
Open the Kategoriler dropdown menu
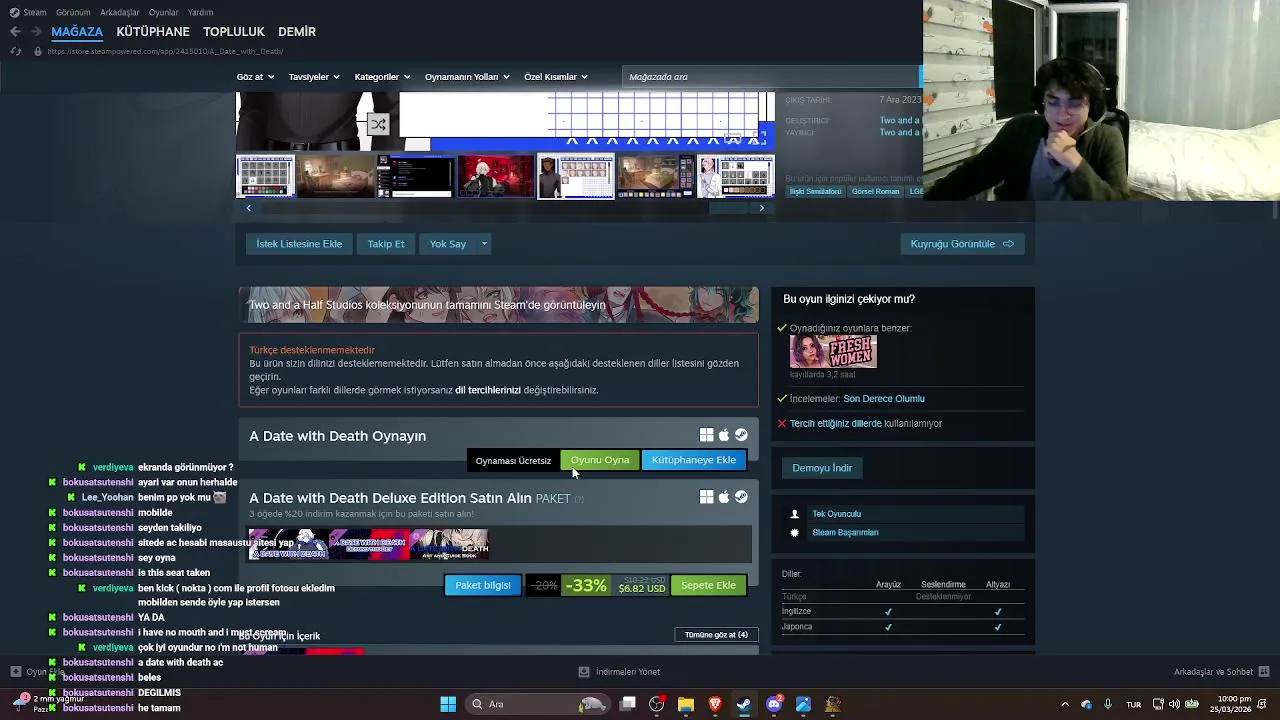click(x=382, y=77)
